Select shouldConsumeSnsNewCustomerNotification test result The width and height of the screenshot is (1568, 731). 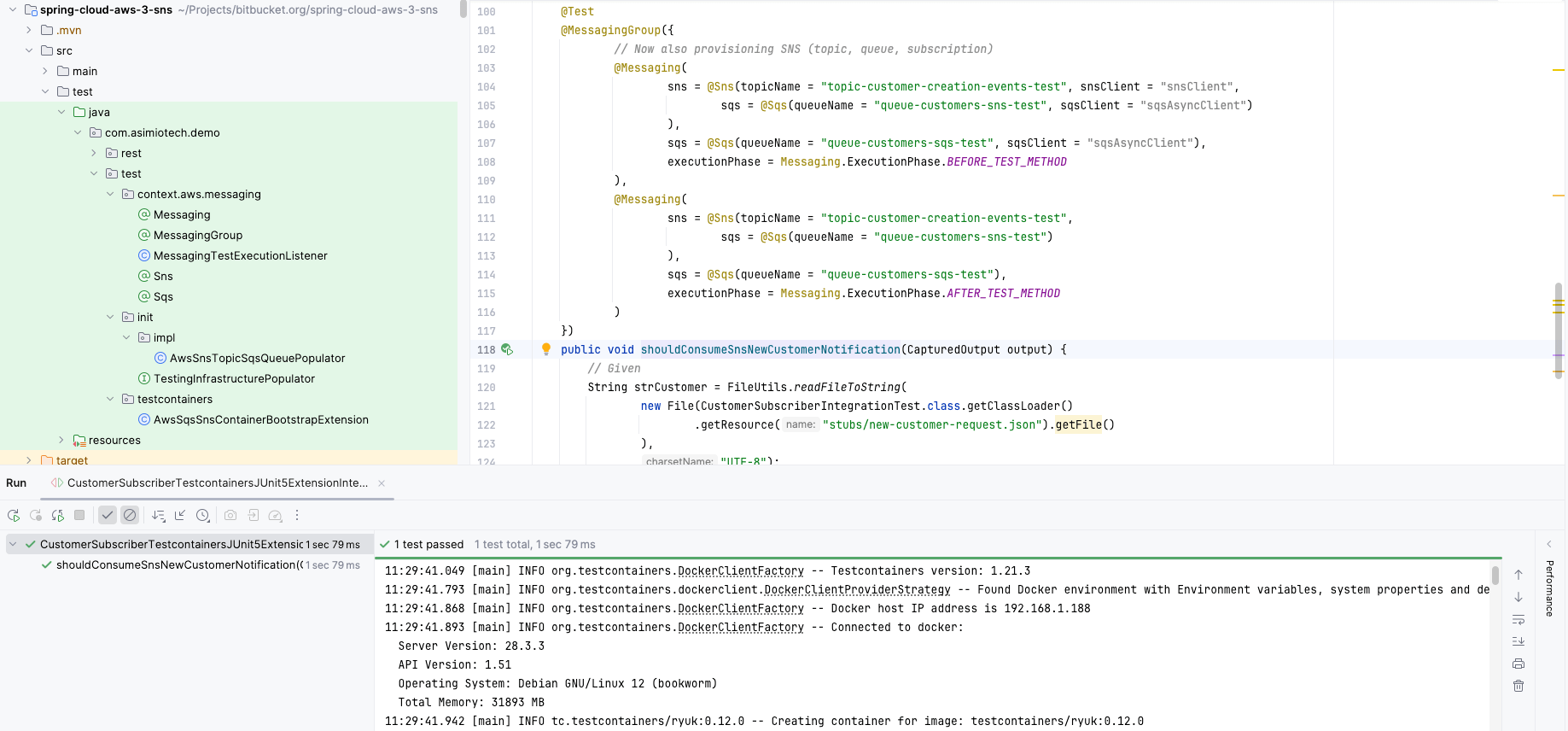179,564
